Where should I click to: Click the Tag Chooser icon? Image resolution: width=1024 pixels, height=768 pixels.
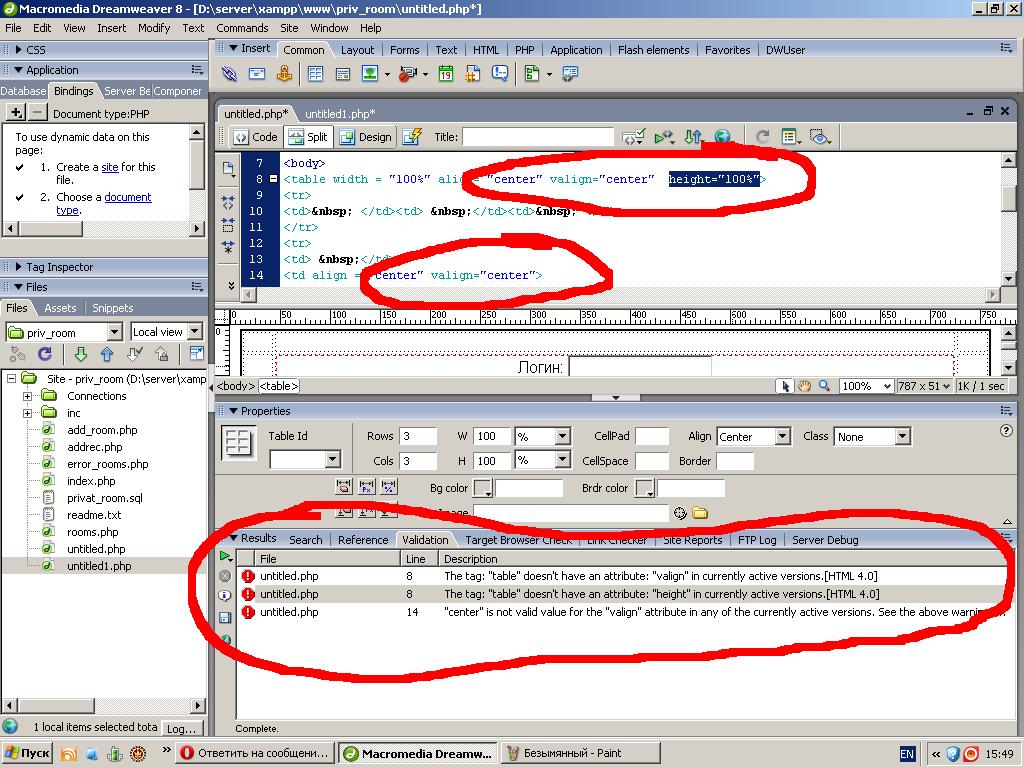[570, 74]
